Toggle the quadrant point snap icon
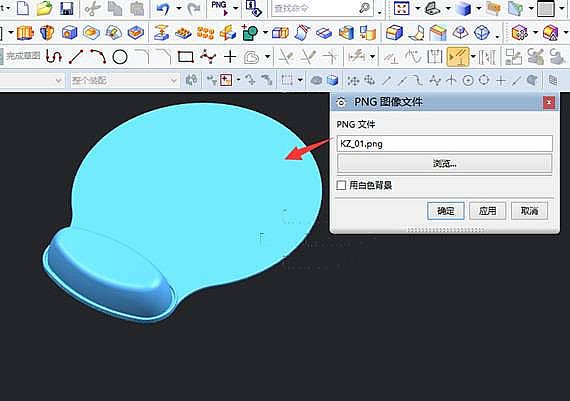The width and height of the screenshot is (570, 401). (484, 80)
